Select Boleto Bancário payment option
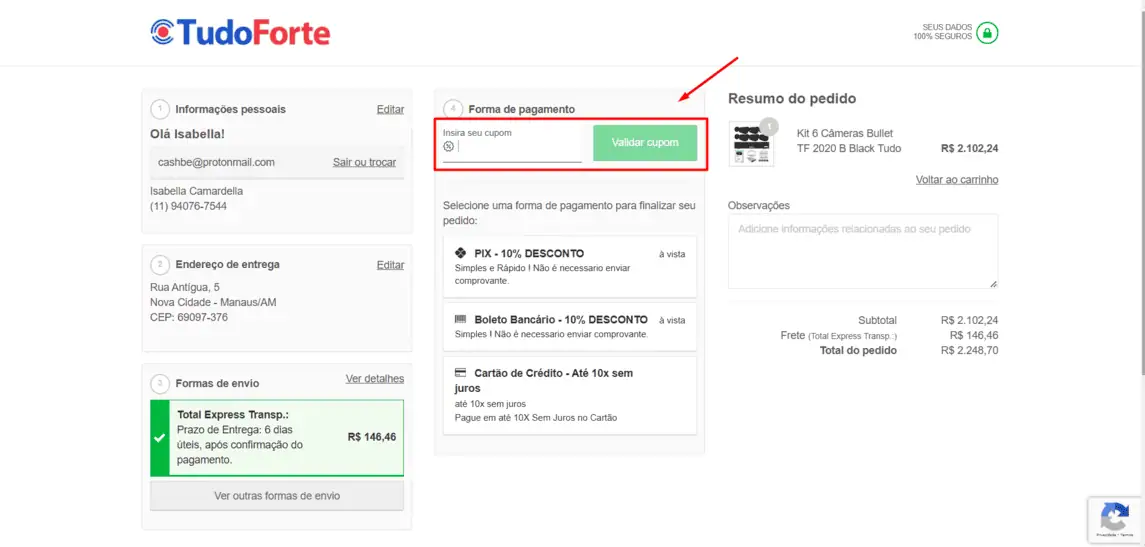 (x=570, y=327)
